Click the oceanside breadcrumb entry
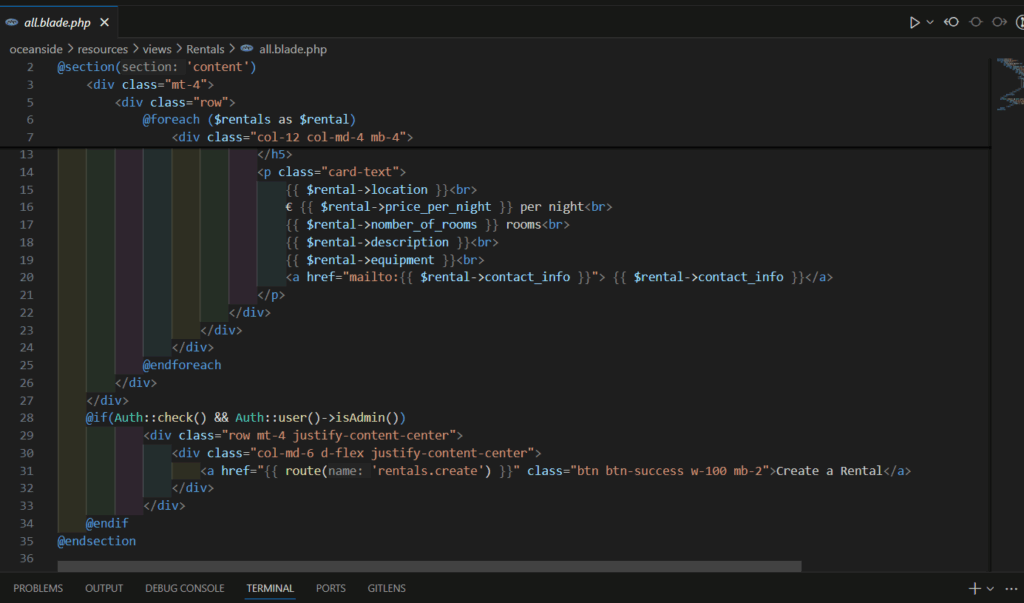The image size is (1024, 603). point(36,48)
